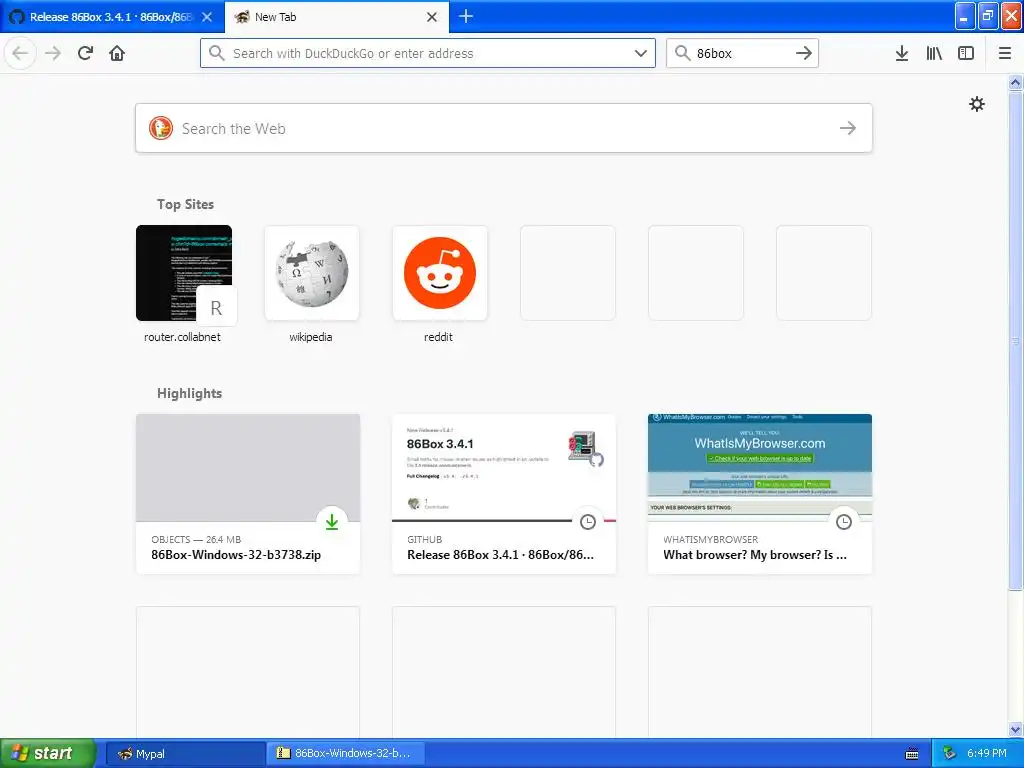Open a new tab with plus
Screen dimensions: 1024x768
(466, 16)
